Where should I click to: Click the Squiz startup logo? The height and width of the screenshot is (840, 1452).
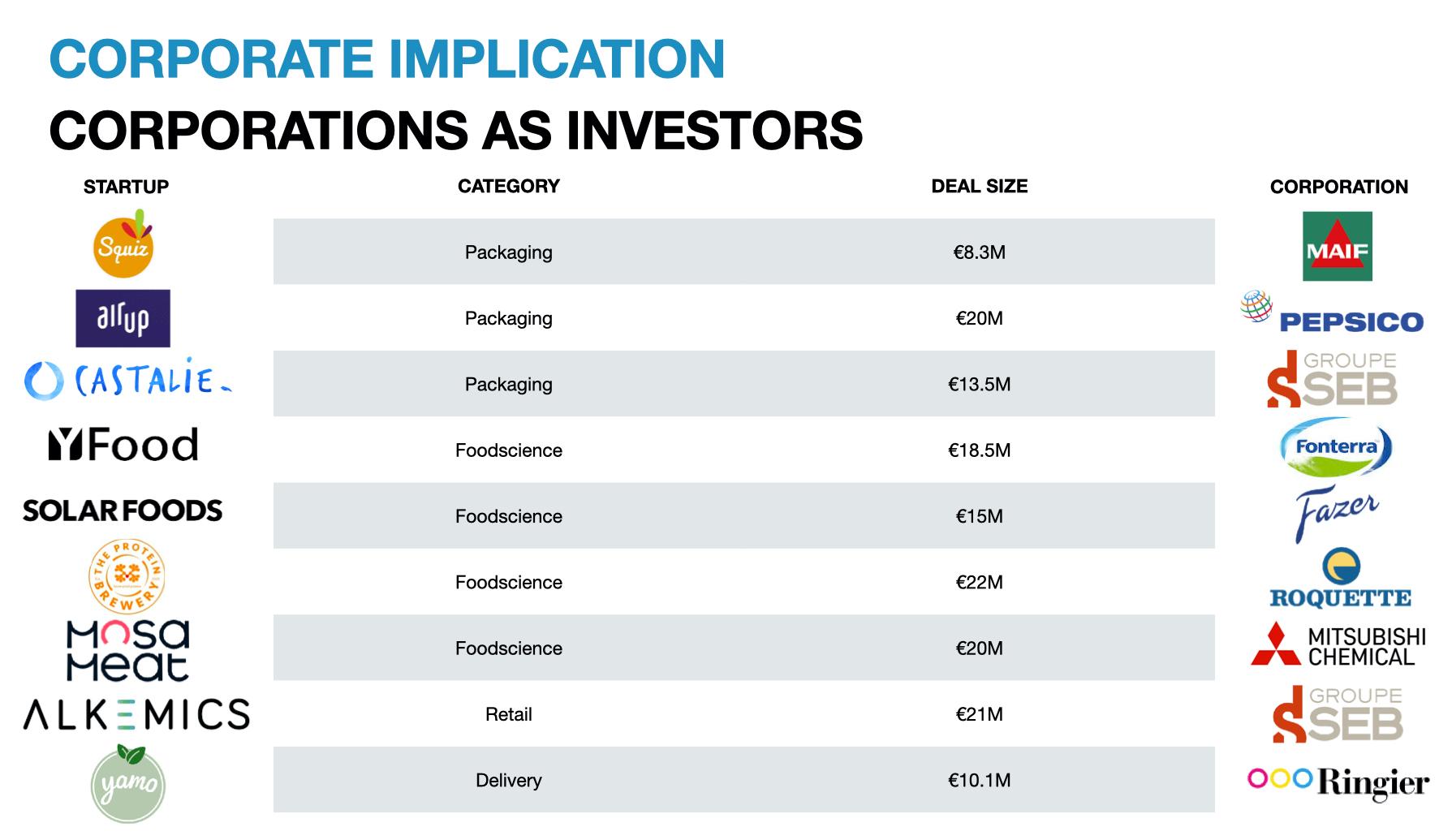point(123,243)
